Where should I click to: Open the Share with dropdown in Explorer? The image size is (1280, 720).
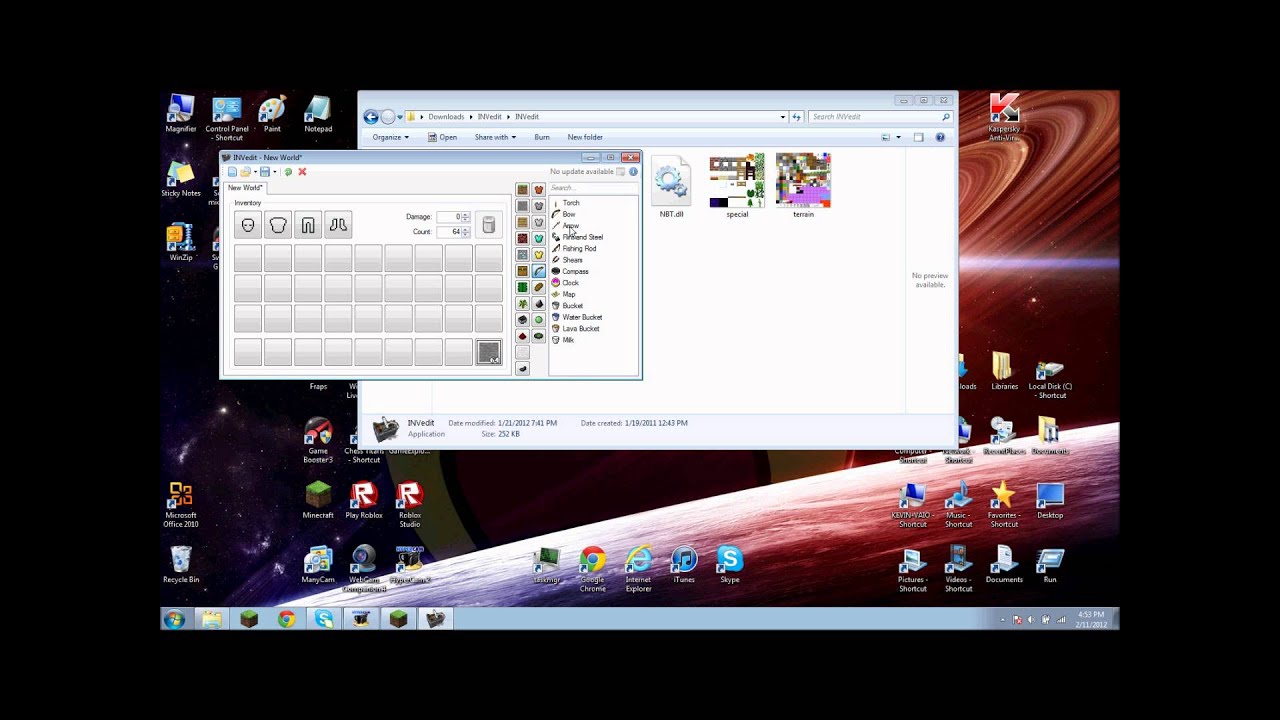495,137
